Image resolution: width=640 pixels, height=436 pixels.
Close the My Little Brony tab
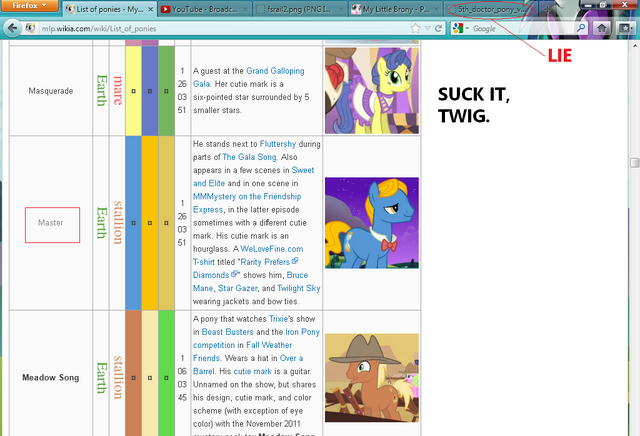(x=436, y=9)
